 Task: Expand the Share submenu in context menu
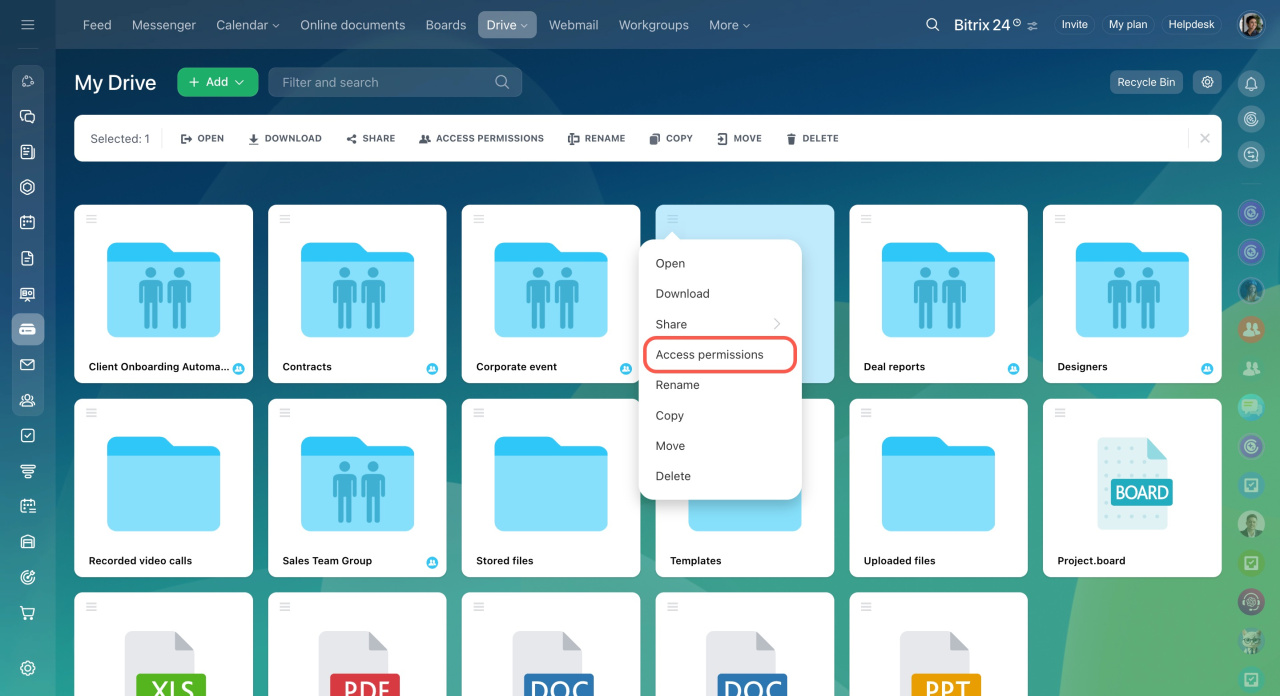[x=718, y=324]
